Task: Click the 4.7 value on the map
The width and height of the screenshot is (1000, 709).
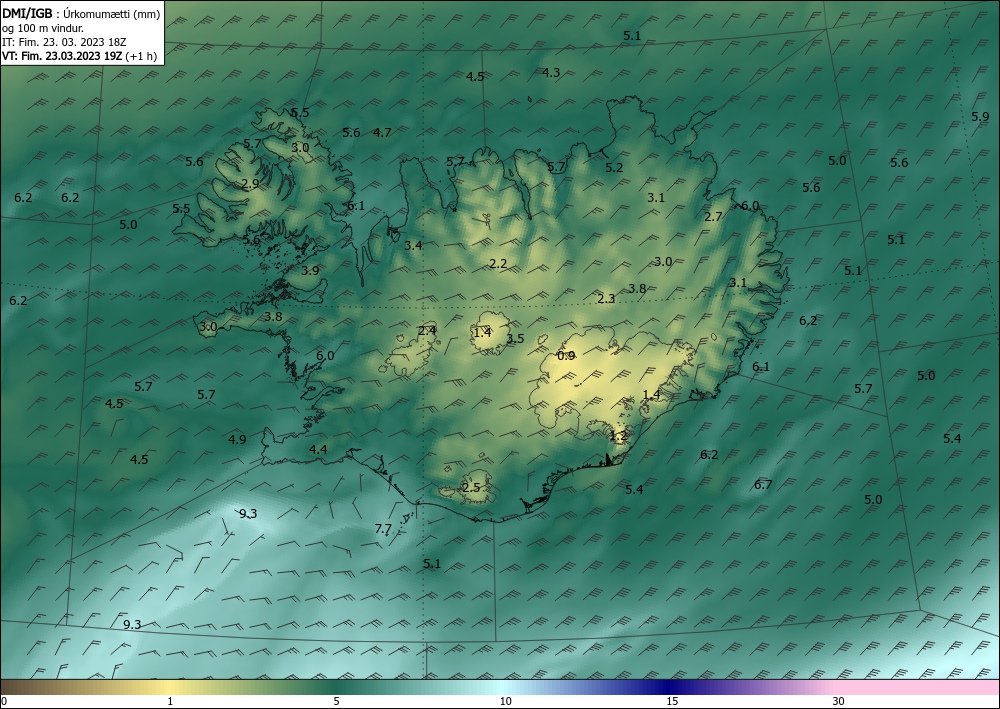Action: click(382, 133)
